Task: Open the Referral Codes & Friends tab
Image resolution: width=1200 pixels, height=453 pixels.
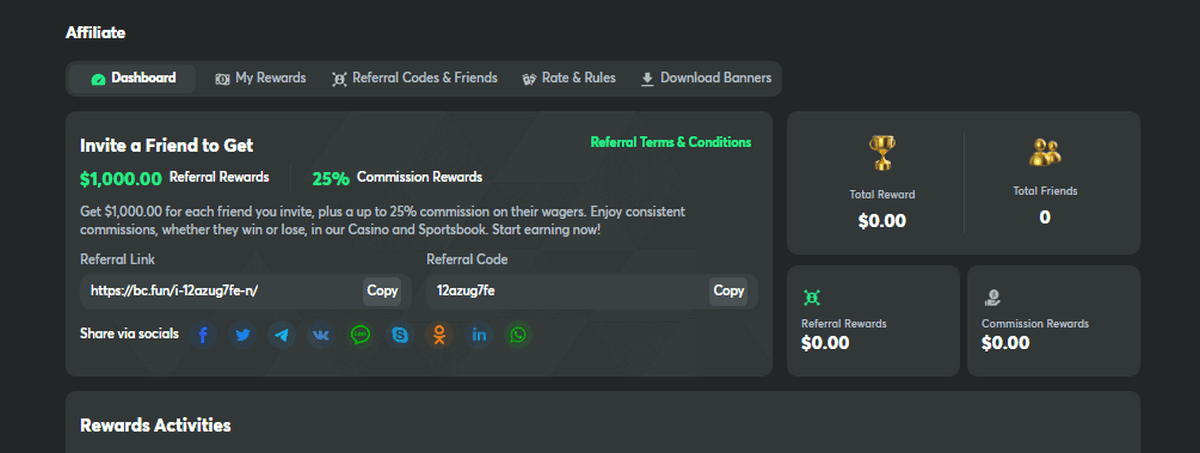Action: point(414,78)
